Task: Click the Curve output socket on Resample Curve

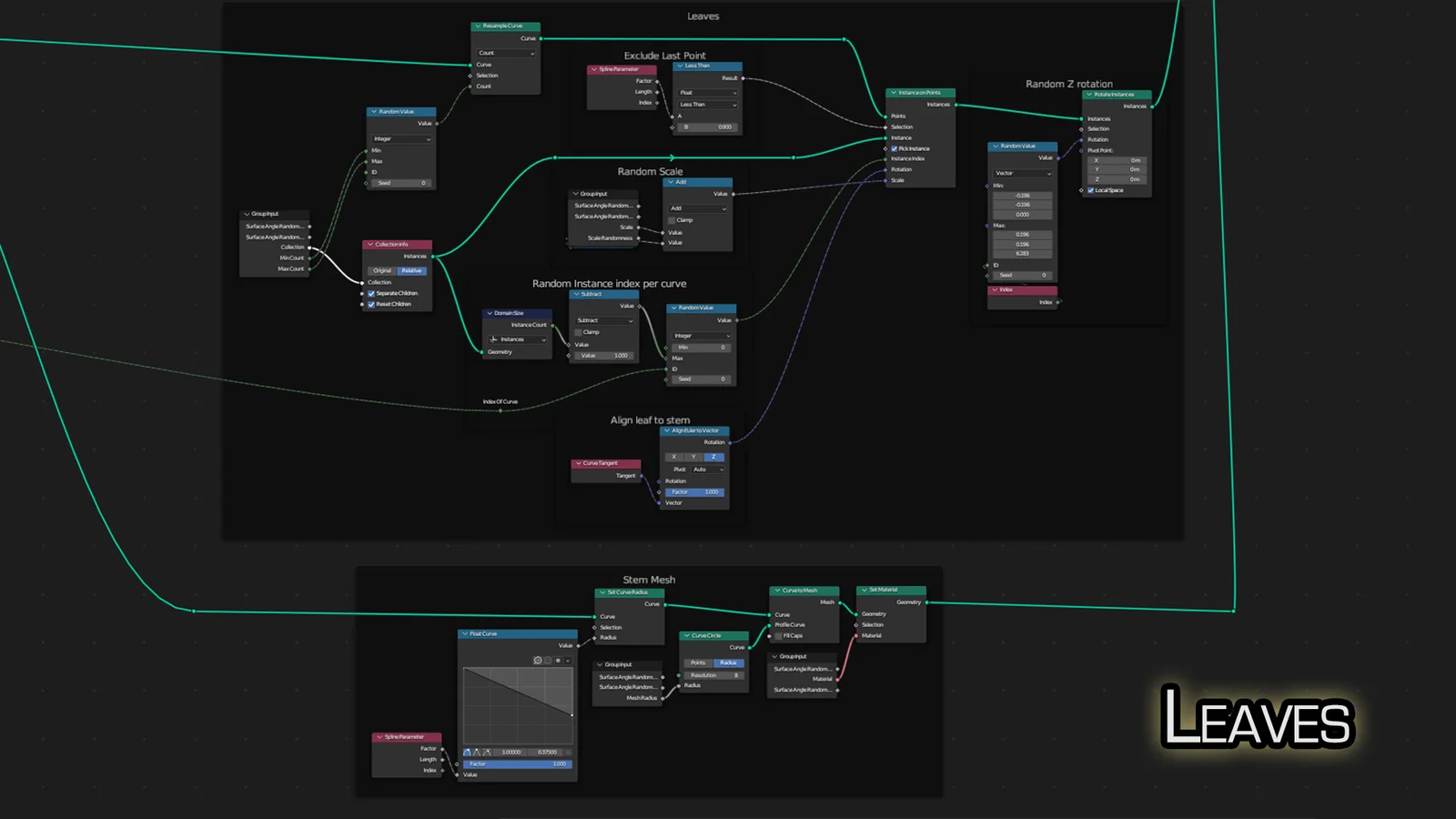Action: click(x=541, y=39)
